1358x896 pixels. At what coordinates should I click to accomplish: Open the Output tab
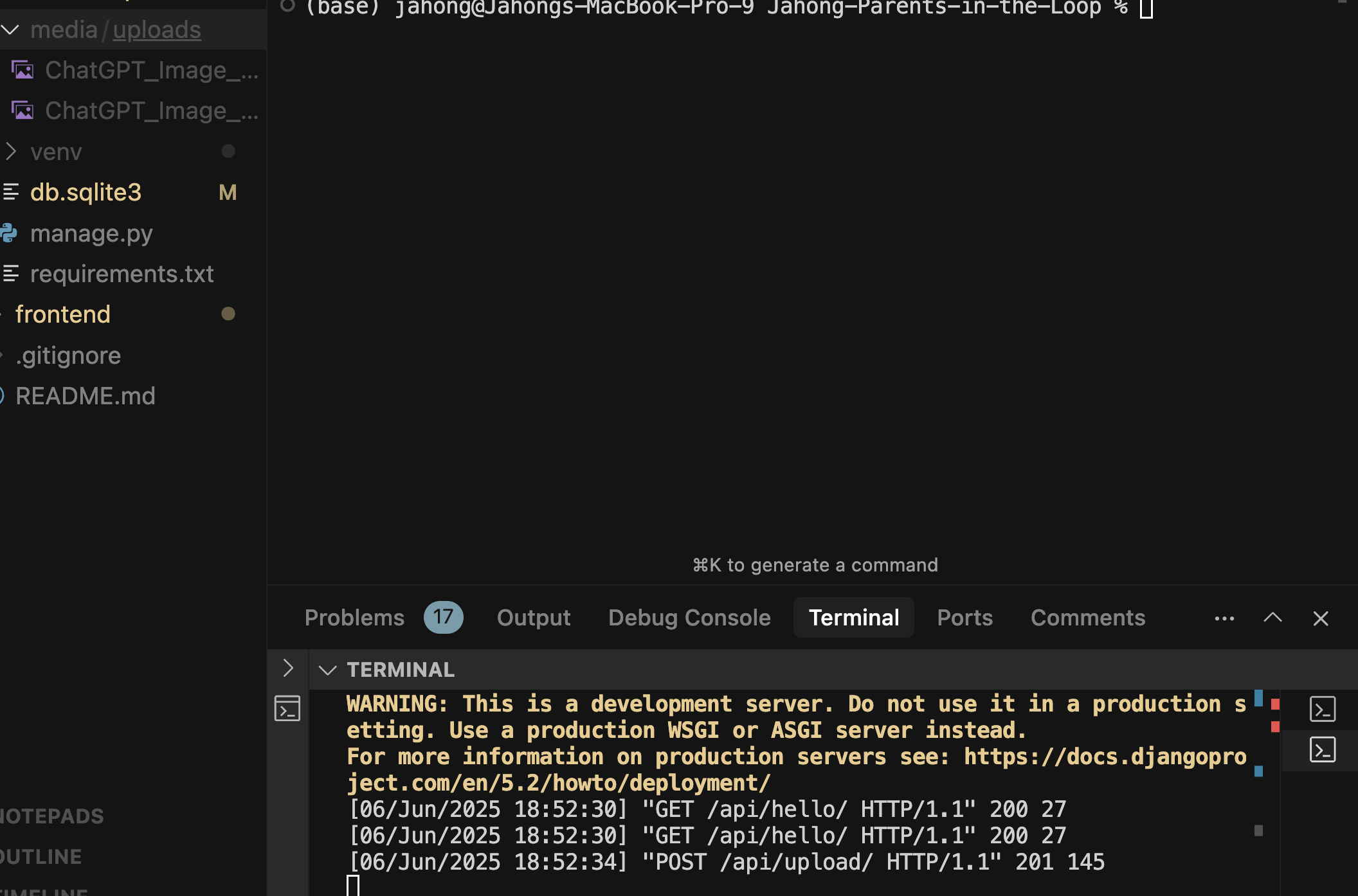[533, 618]
